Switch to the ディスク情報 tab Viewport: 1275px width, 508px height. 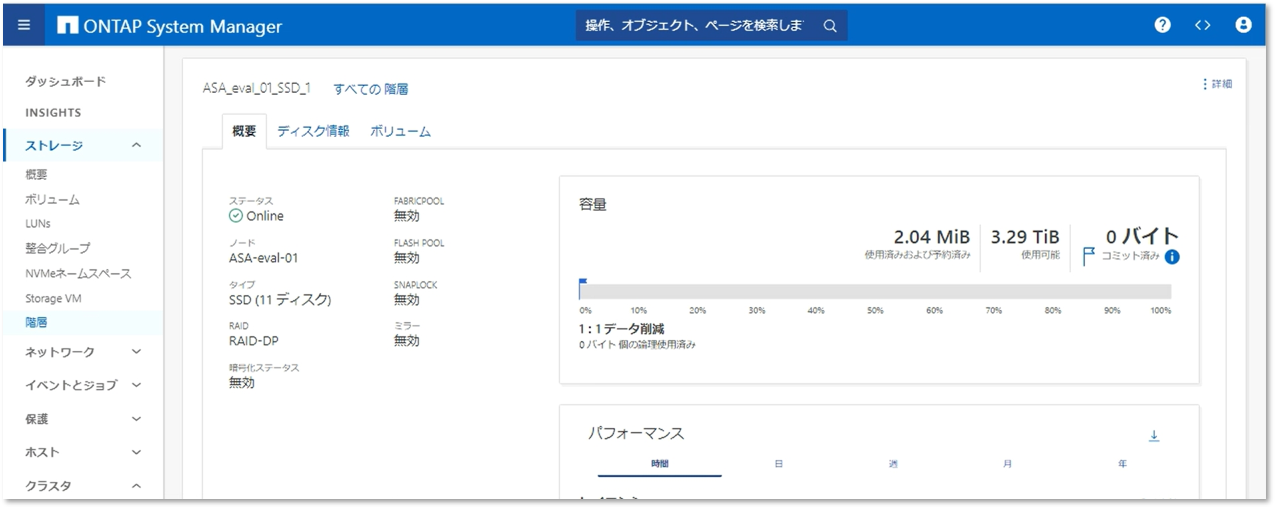click(313, 131)
